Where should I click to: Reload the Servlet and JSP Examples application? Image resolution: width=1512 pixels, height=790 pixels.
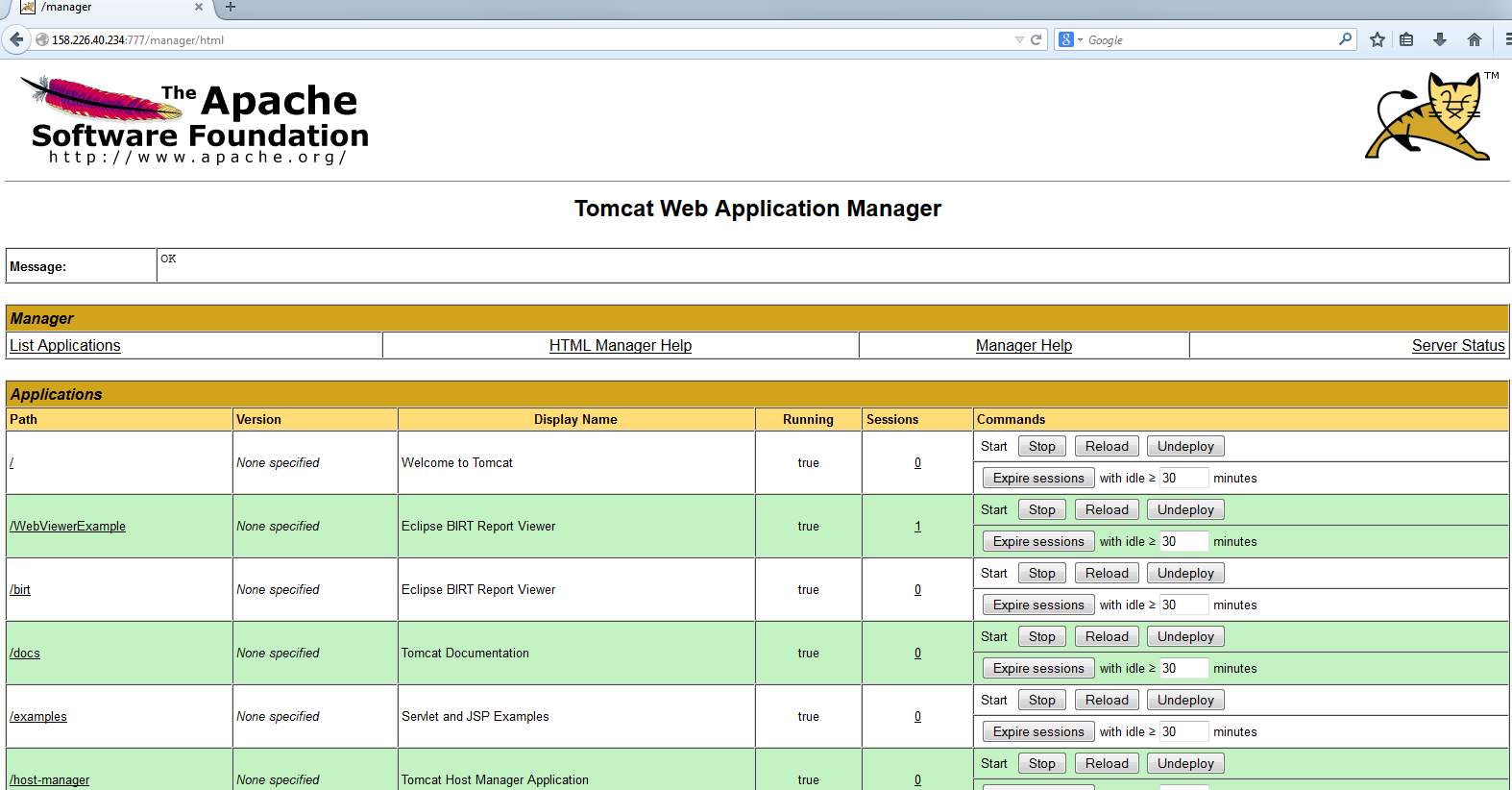(1108, 700)
